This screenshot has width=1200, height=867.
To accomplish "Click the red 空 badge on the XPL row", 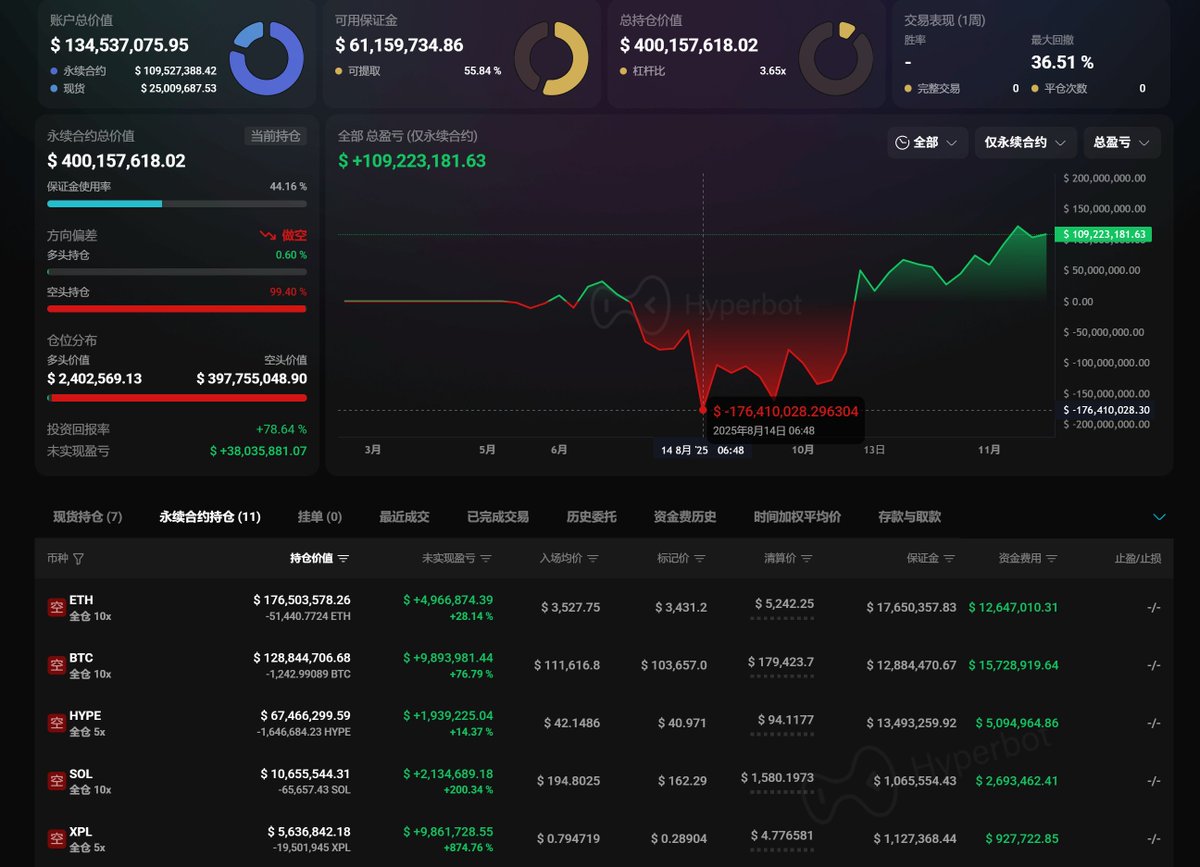I will [57, 839].
